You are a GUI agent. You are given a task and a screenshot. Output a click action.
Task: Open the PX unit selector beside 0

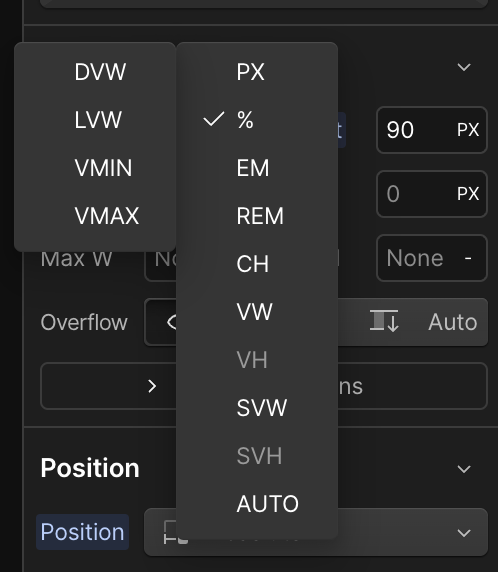468,194
